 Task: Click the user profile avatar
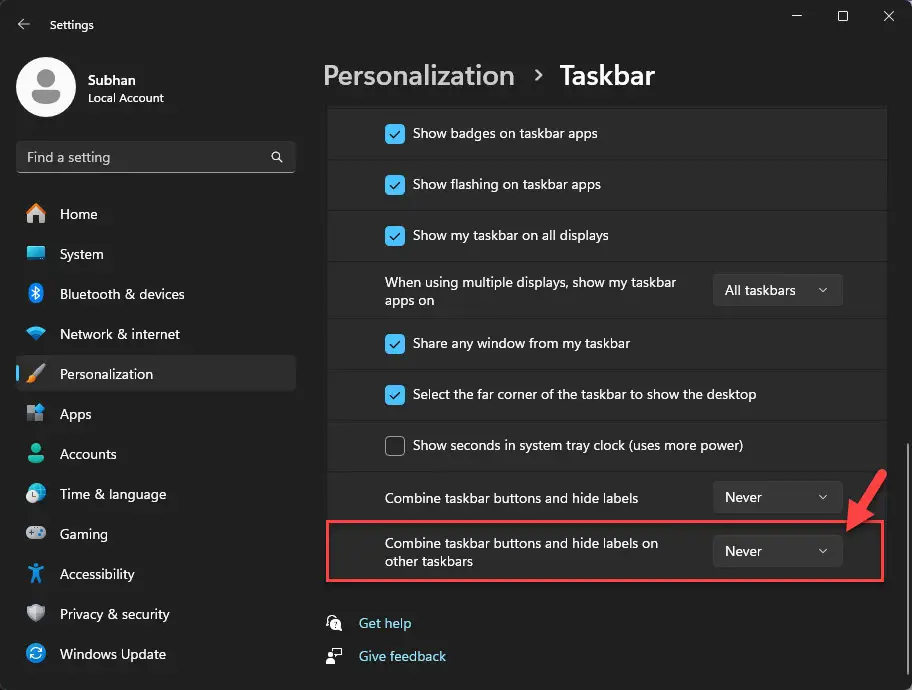46,87
